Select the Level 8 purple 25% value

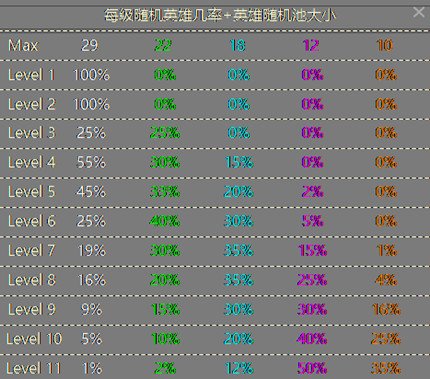(312, 280)
